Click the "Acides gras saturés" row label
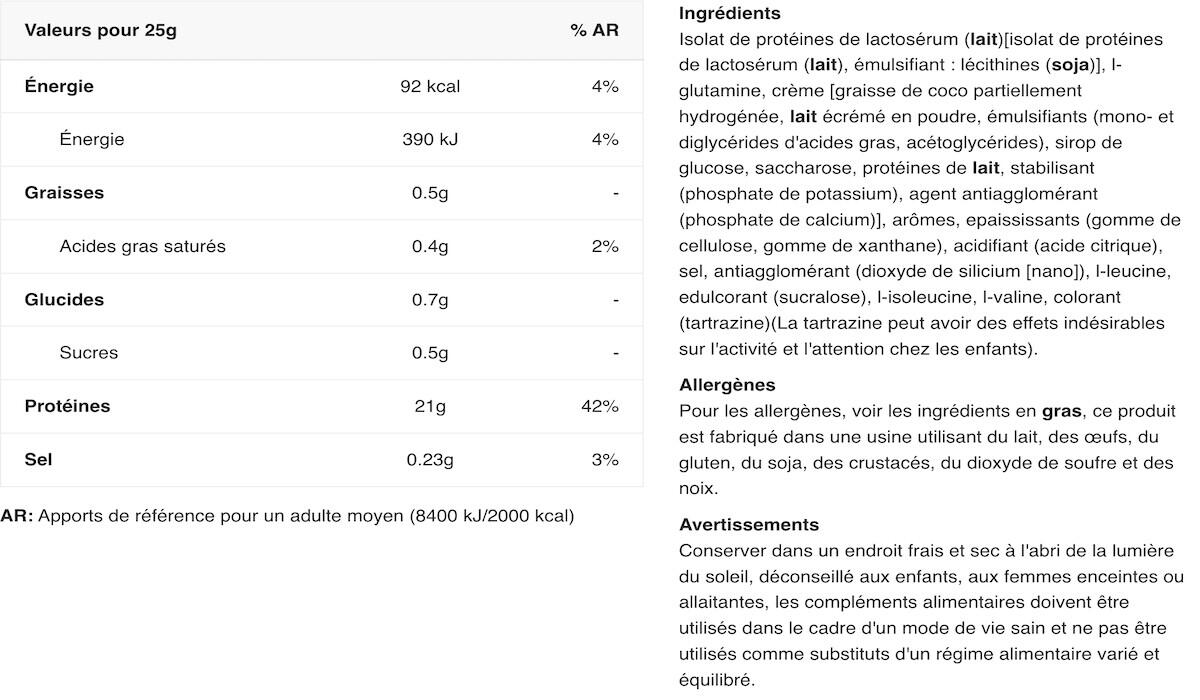The height and width of the screenshot is (700, 1200). pyautogui.click(x=142, y=246)
